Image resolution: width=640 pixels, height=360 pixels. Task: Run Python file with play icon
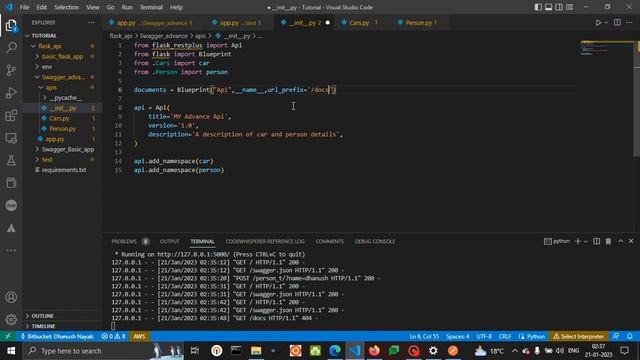pos(598,23)
